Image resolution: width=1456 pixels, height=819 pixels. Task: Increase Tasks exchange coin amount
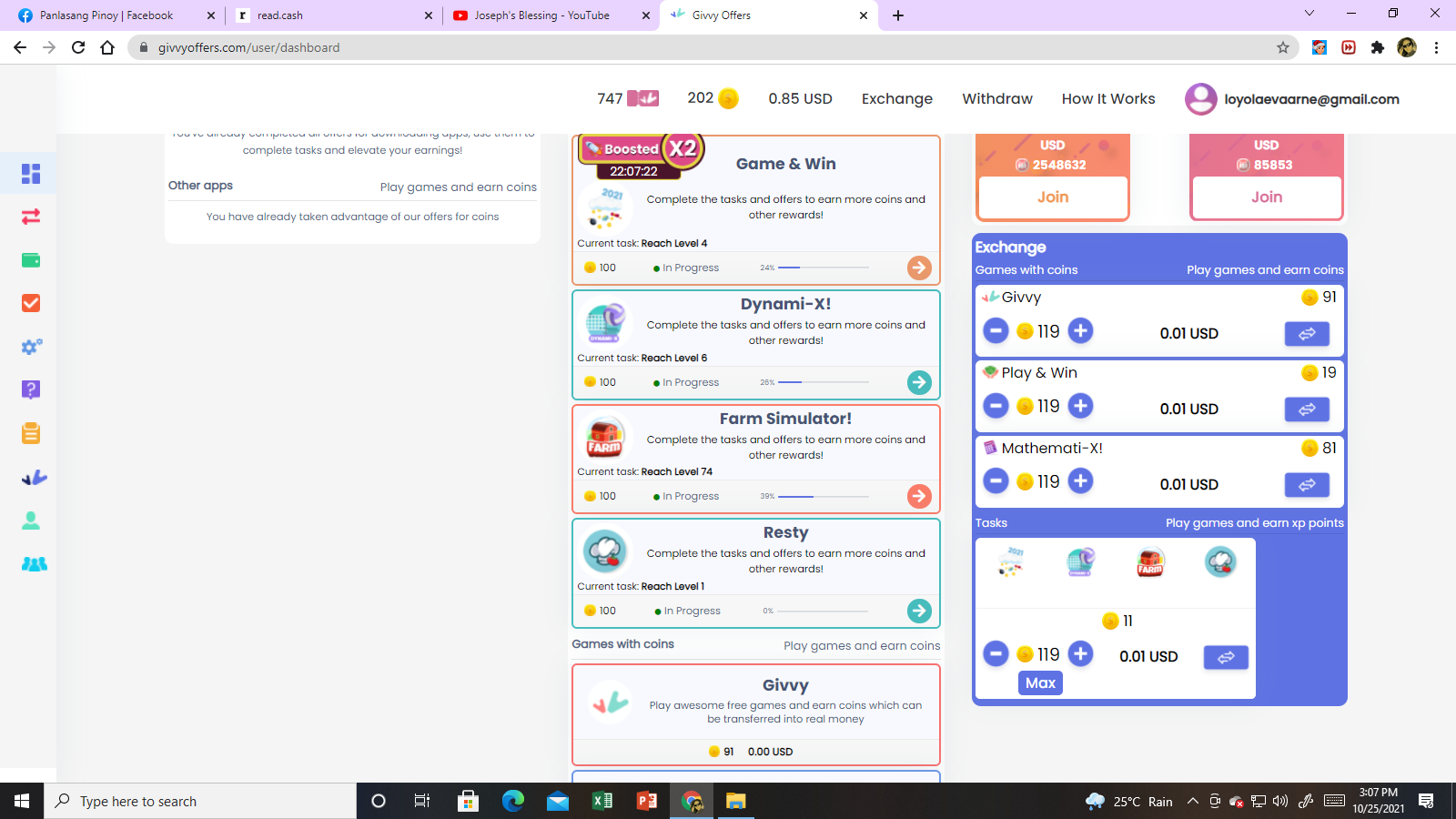pos(1080,653)
